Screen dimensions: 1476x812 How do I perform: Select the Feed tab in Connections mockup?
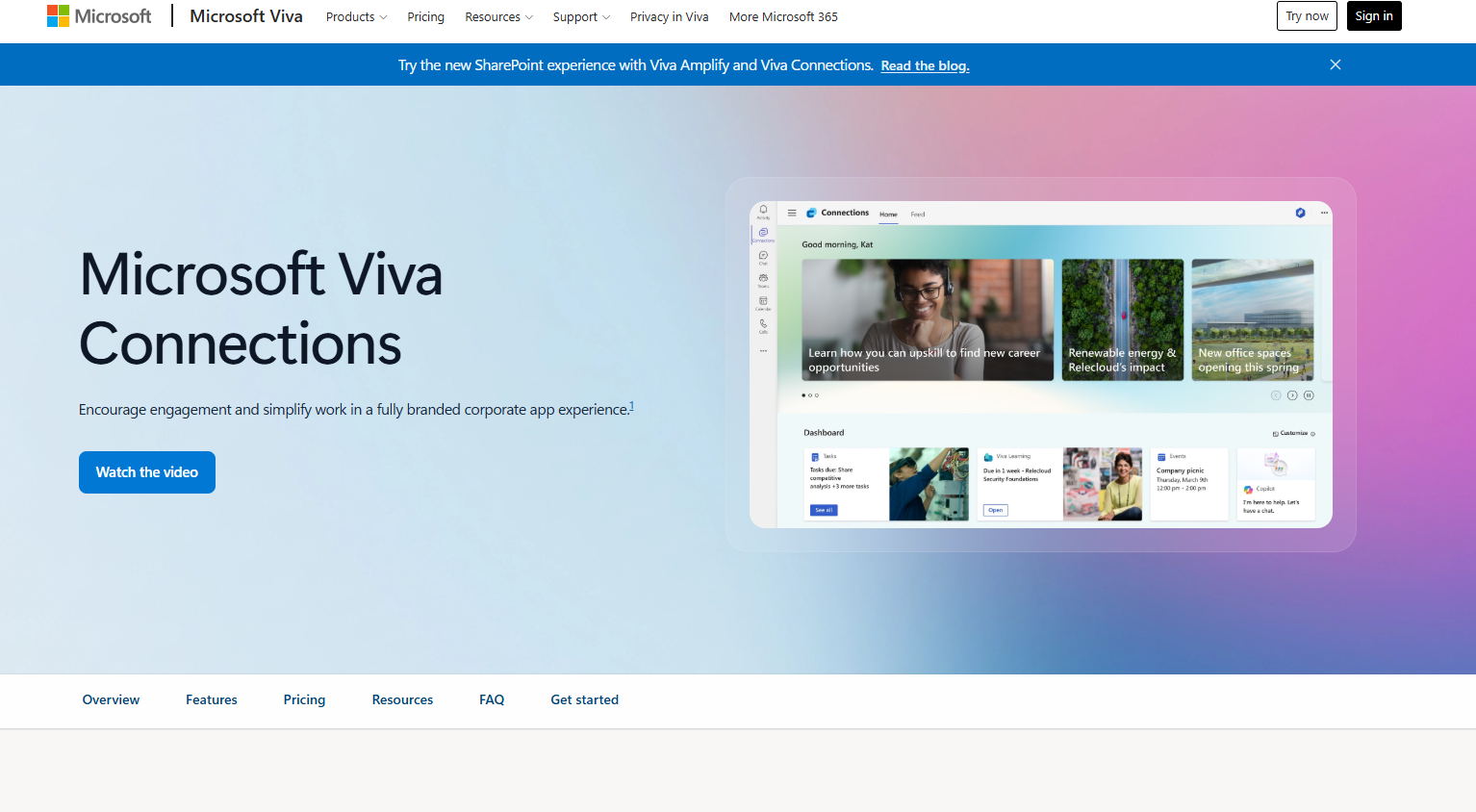pyautogui.click(x=918, y=215)
